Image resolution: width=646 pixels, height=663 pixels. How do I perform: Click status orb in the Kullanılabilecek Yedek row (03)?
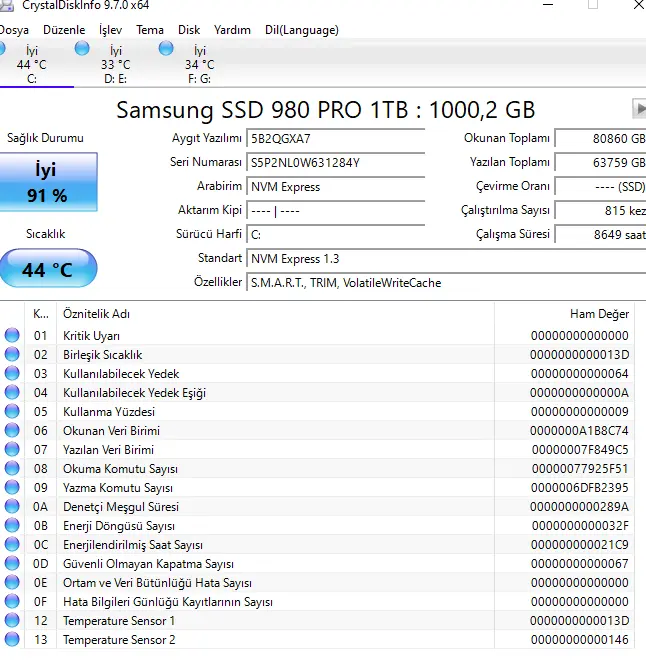(x=12, y=373)
